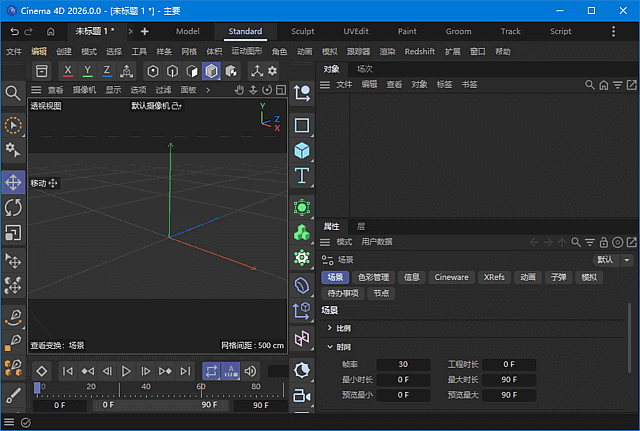Open the 渲染 menu
The image size is (640, 431).
(x=388, y=51)
